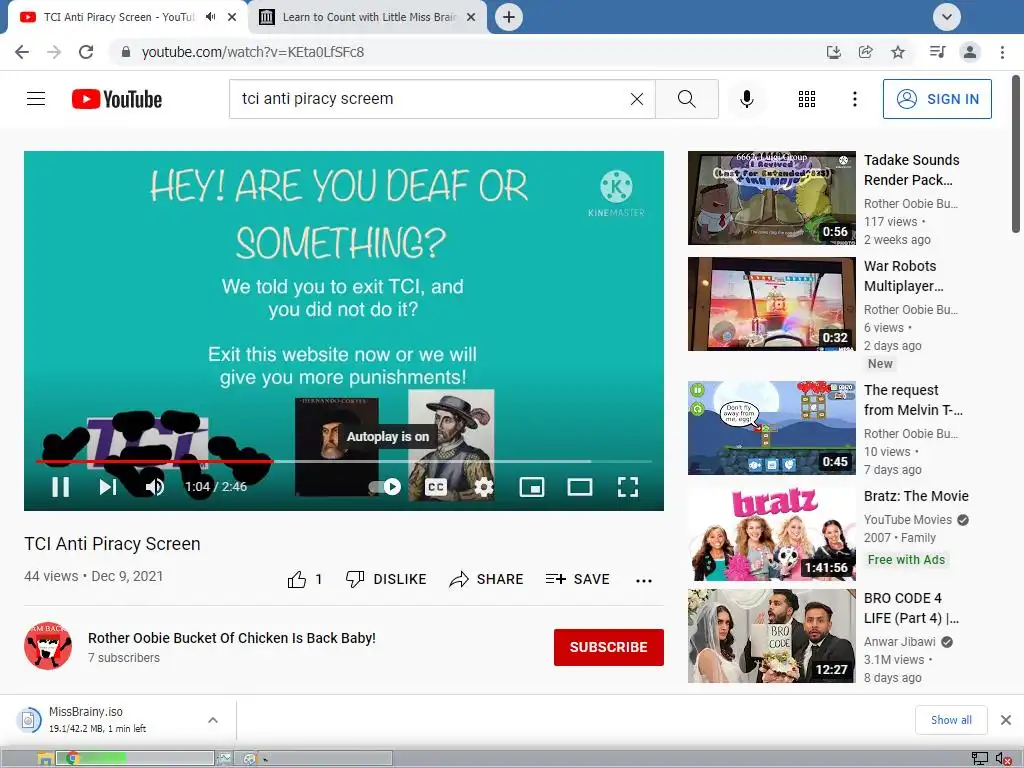Viewport: 1024px width, 768px height.
Task: Go to YouTube home via logo
Action: (117, 99)
